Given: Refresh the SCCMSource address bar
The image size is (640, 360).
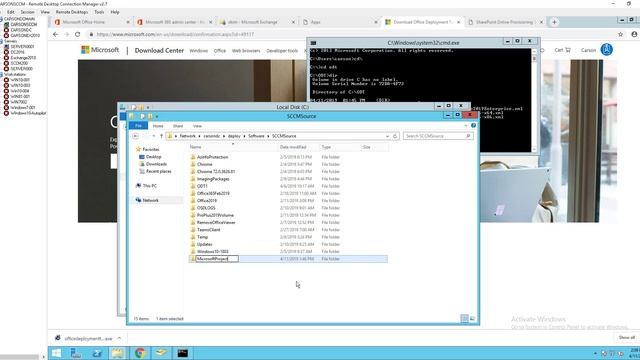Looking at the screenshot, I should click(x=395, y=136).
